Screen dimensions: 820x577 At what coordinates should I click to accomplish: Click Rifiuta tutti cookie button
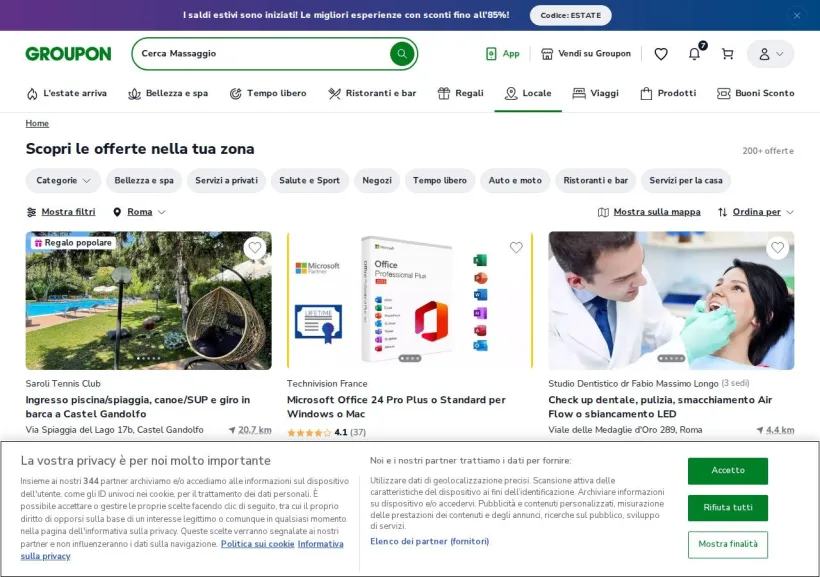pos(728,508)
